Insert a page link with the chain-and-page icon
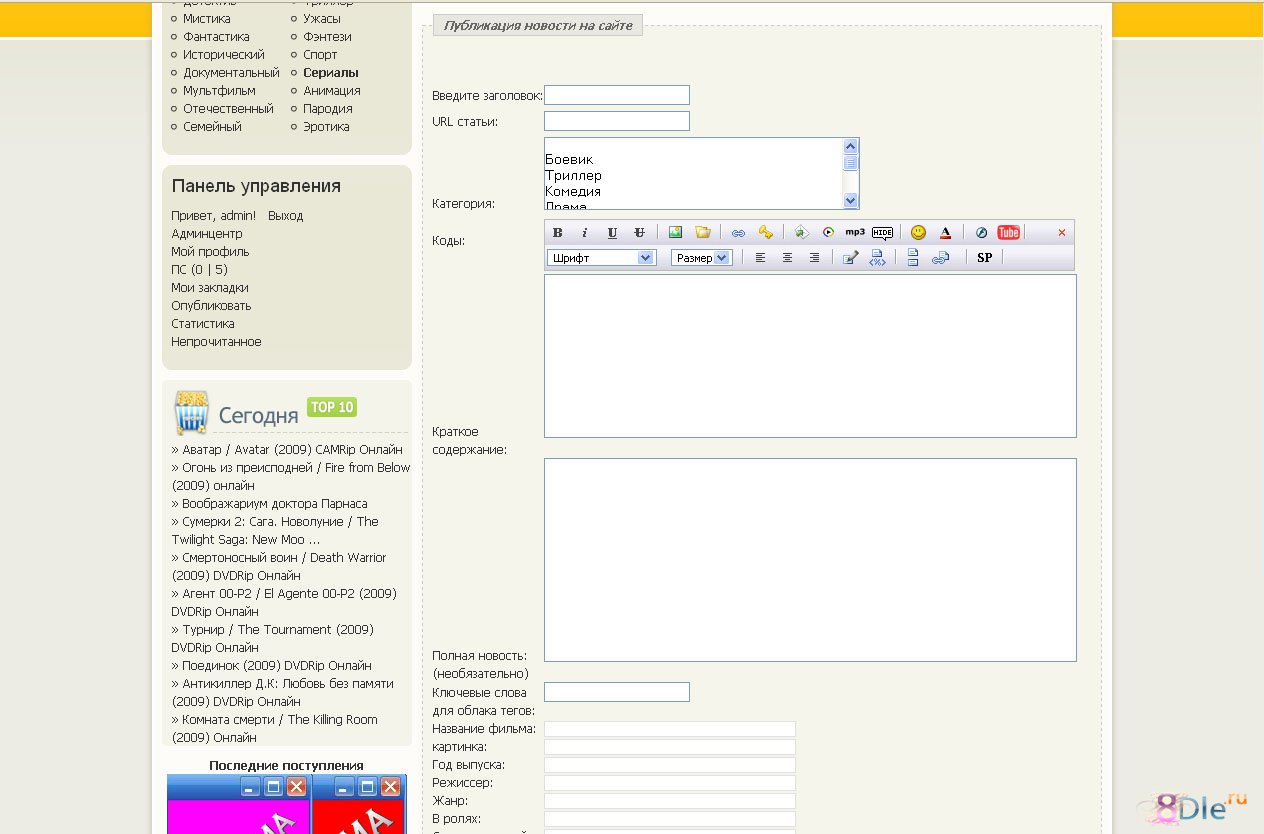The height and width of the screenshot is (834, 1264). (x=940, y=257)
